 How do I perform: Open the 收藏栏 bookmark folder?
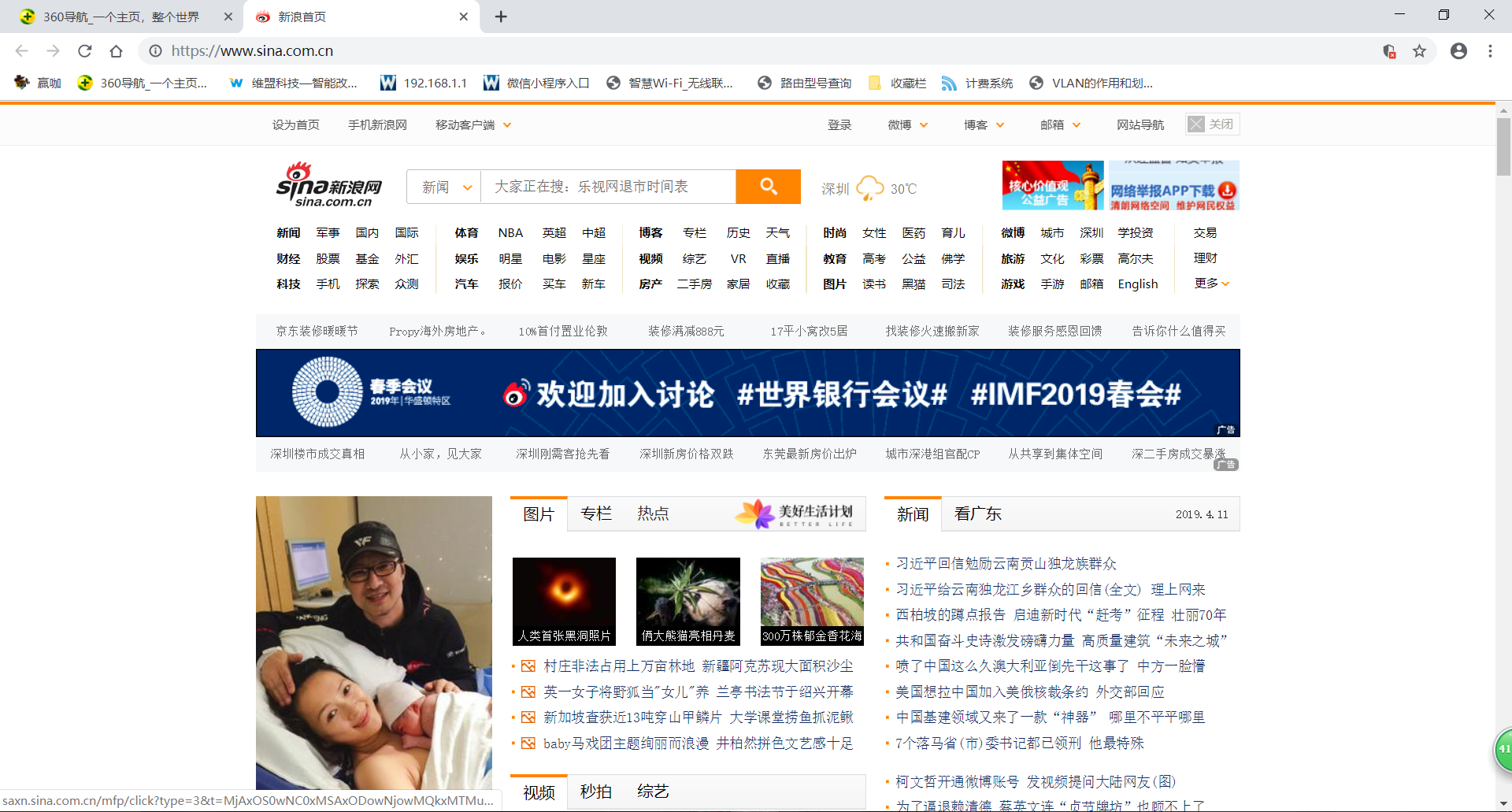[897, 83]
